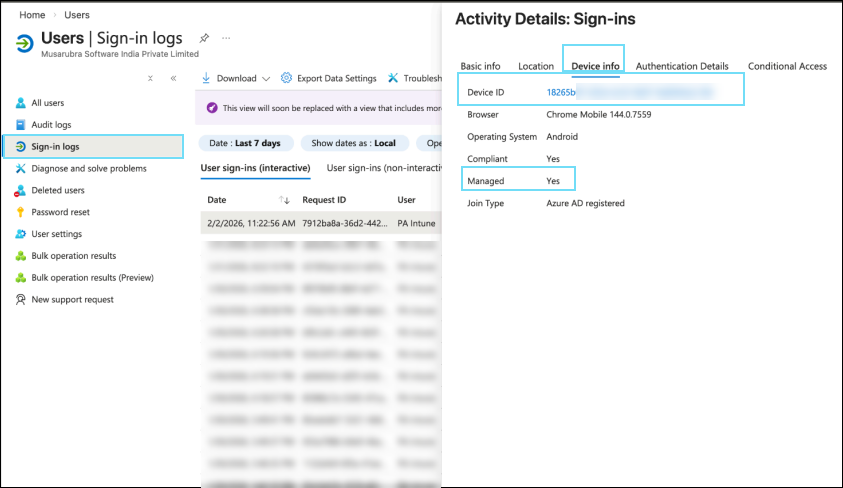Click the pin icon beside Sign-in logs title
Screen dimensions: 843x488
(x=205, y=37)
